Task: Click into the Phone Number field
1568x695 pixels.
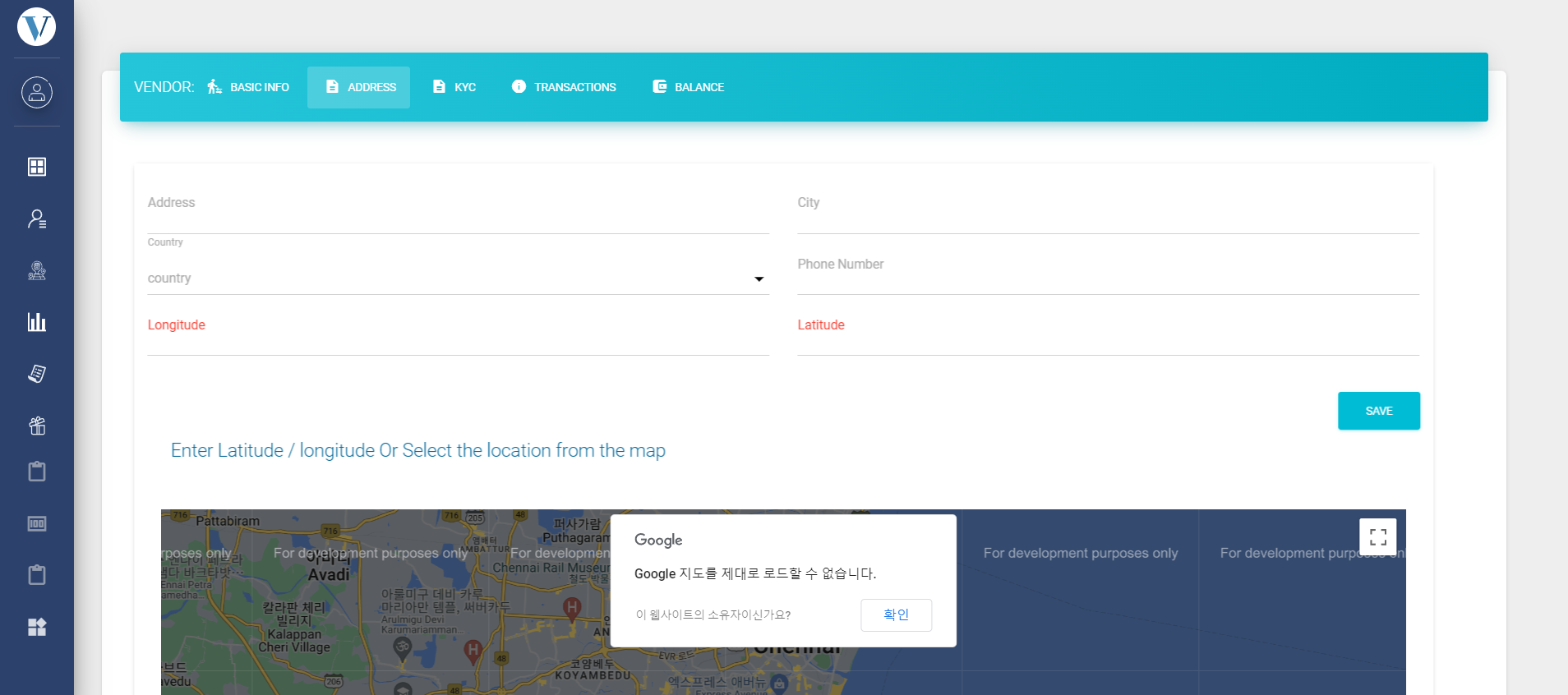Action: point(1107,278)
